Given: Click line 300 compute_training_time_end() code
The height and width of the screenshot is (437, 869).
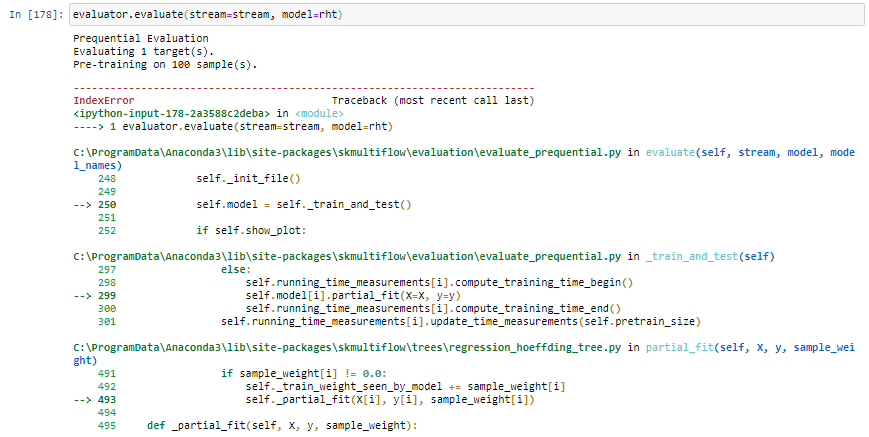Looking at the screenshot, I should (433, 309).
